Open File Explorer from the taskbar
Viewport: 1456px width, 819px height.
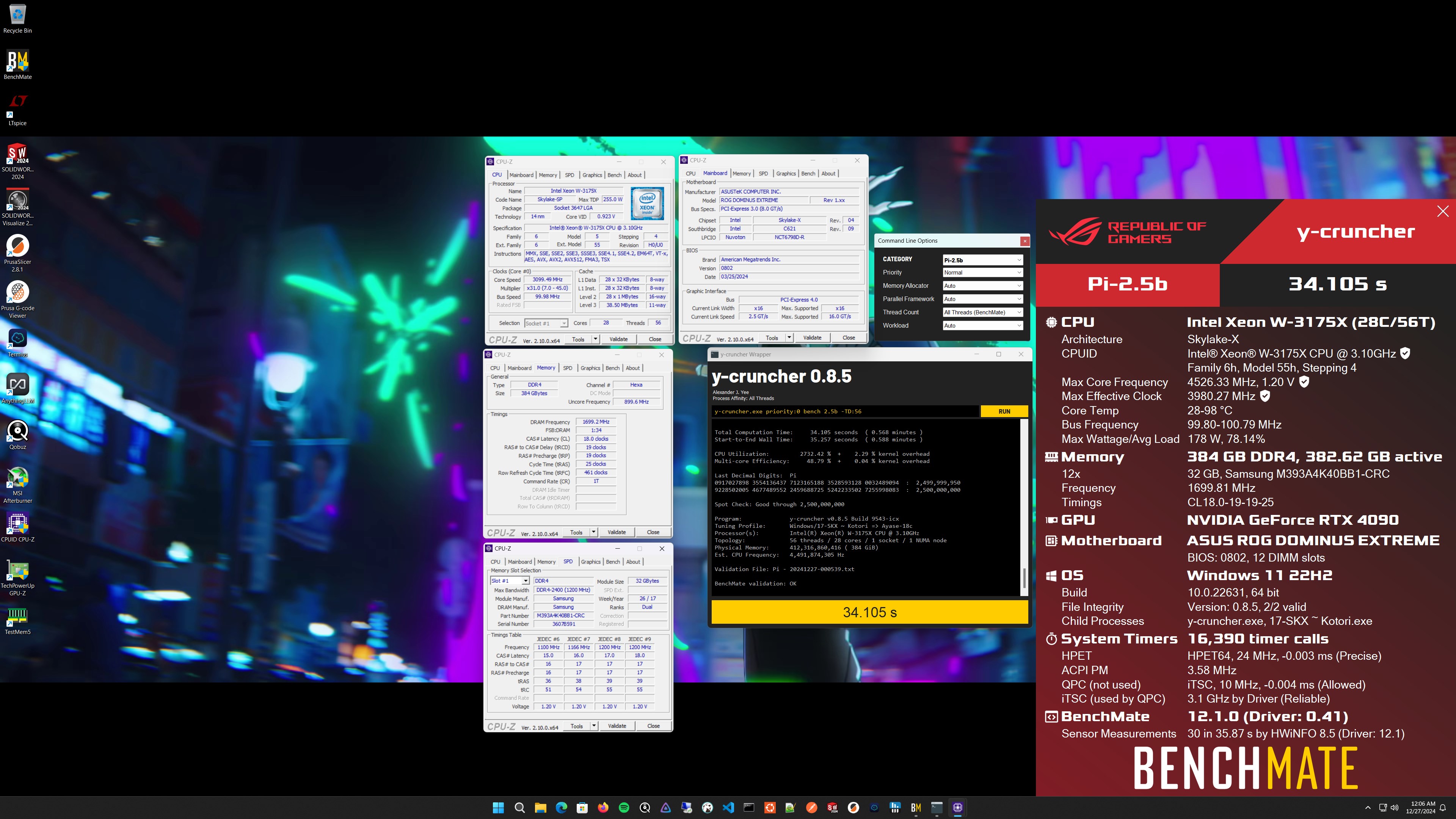[x=540, y=808]
